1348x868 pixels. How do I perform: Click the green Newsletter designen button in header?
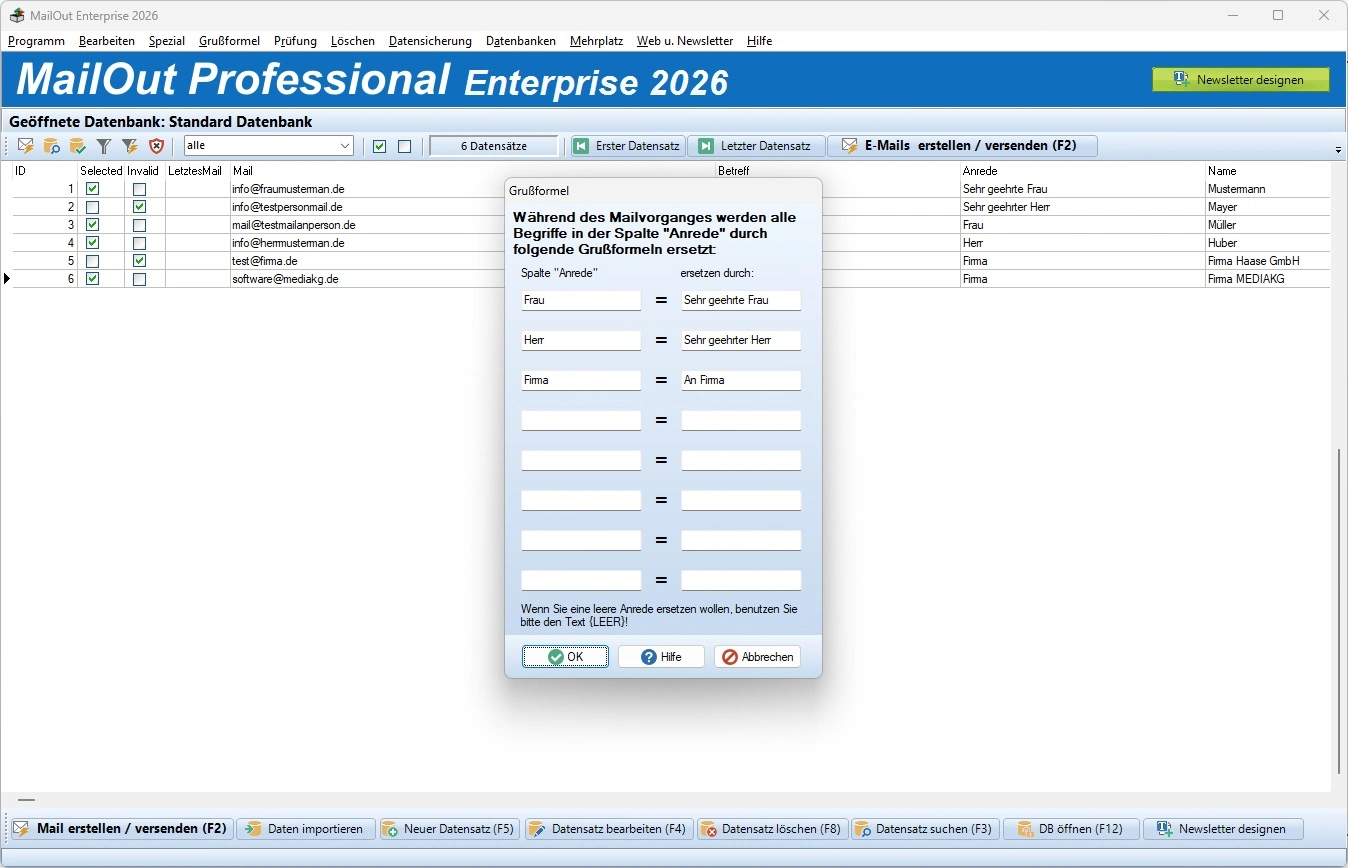coord(1241,80)
